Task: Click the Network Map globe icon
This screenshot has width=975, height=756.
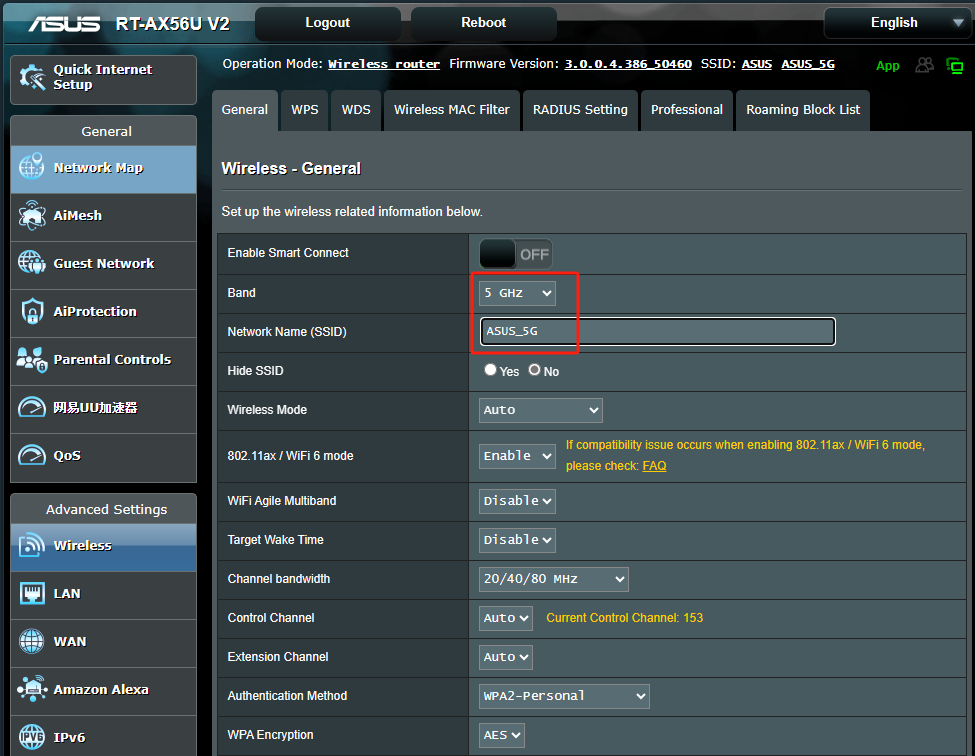Action: [32, 168]
